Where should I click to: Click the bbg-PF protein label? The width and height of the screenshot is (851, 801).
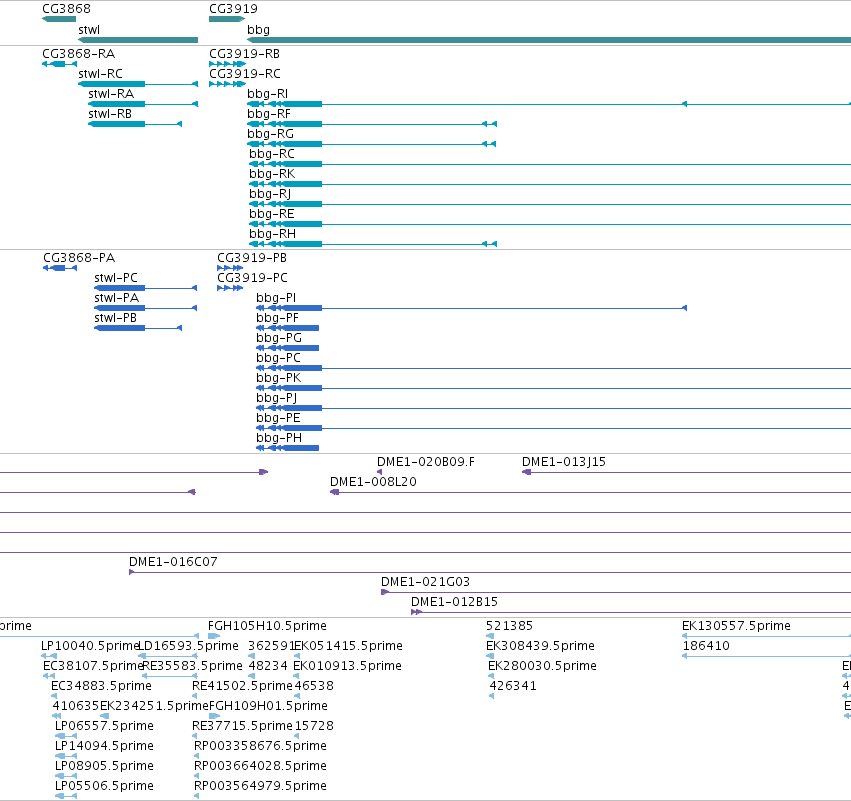pyautogui.click(x=277, y=318)
